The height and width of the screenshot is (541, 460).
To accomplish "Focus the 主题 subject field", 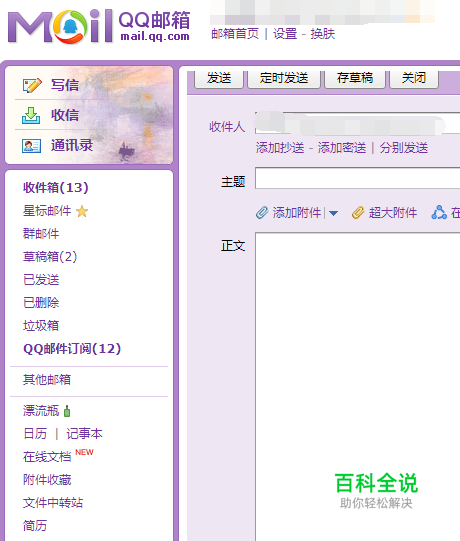I will pos(358,178).
